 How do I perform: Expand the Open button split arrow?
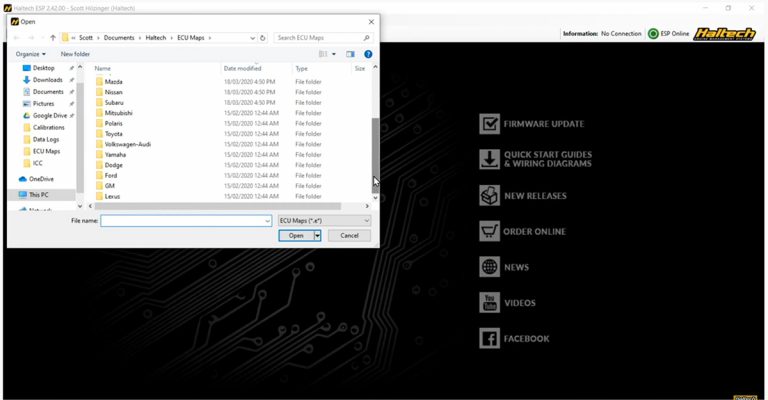[x=317, y=235]
